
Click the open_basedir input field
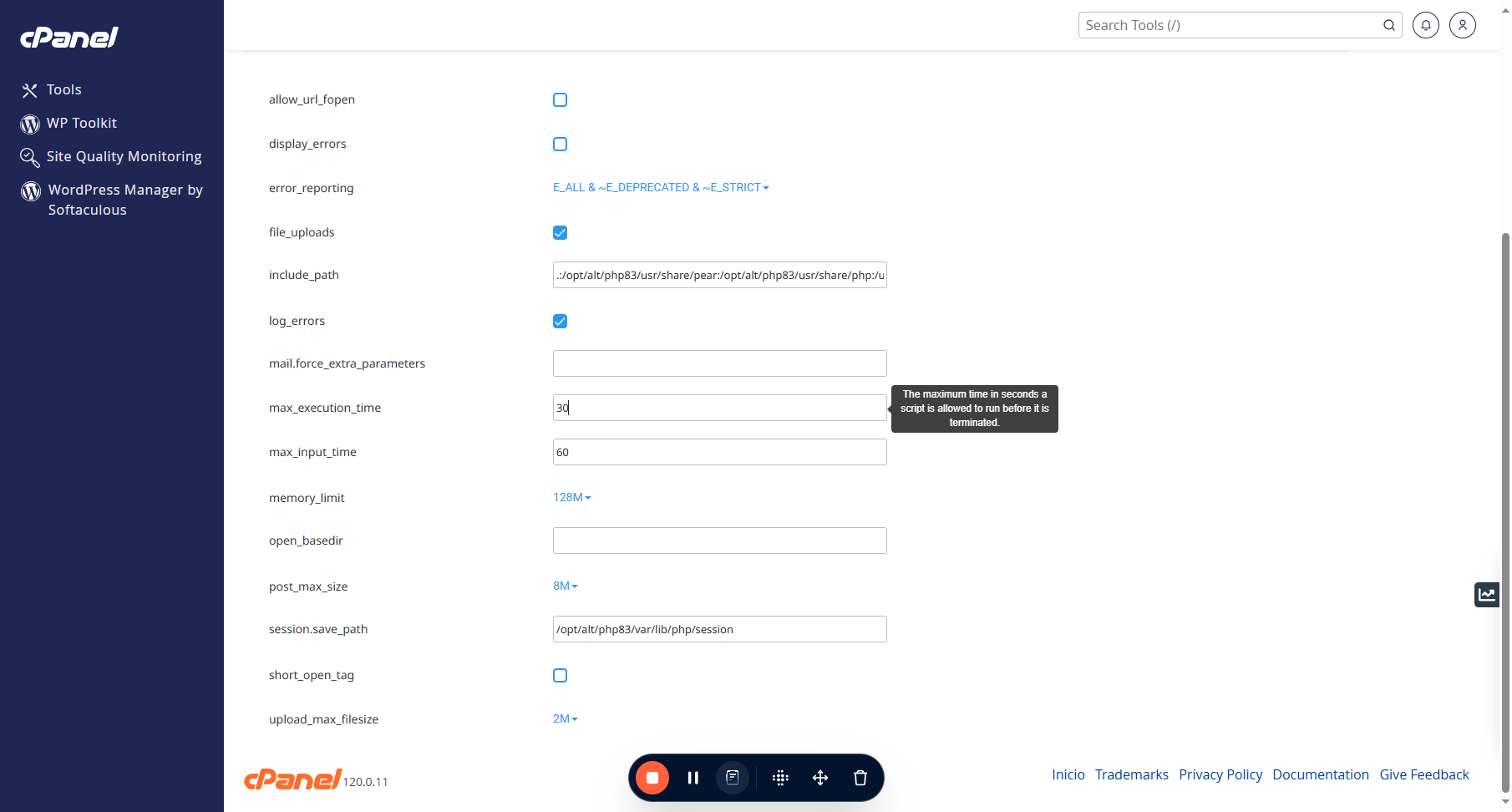point(720,540)
